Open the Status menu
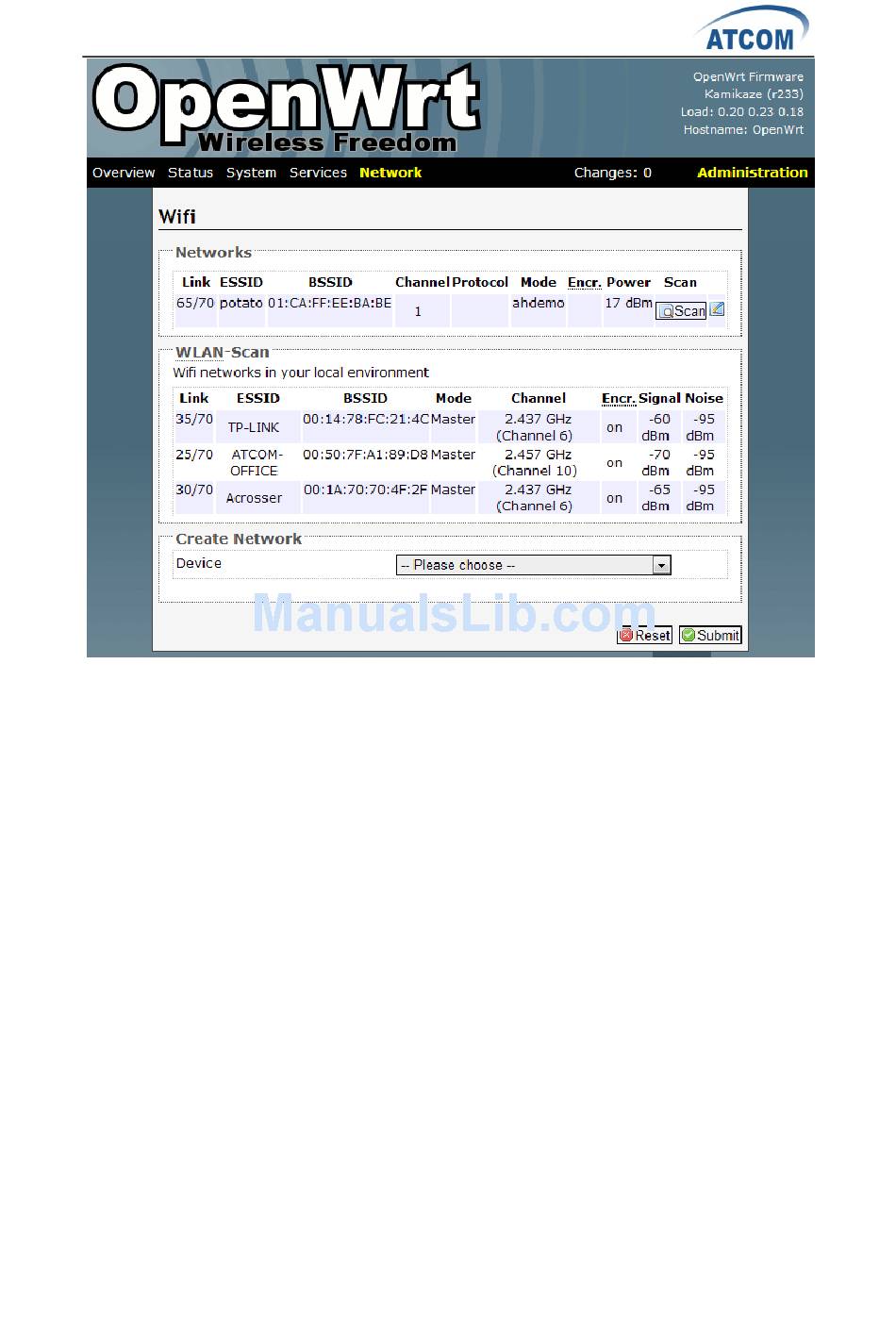 coord(191,173)
